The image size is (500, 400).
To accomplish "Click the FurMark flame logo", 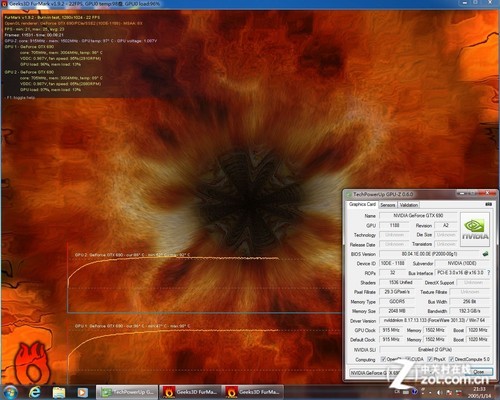I will click(31, 363).
